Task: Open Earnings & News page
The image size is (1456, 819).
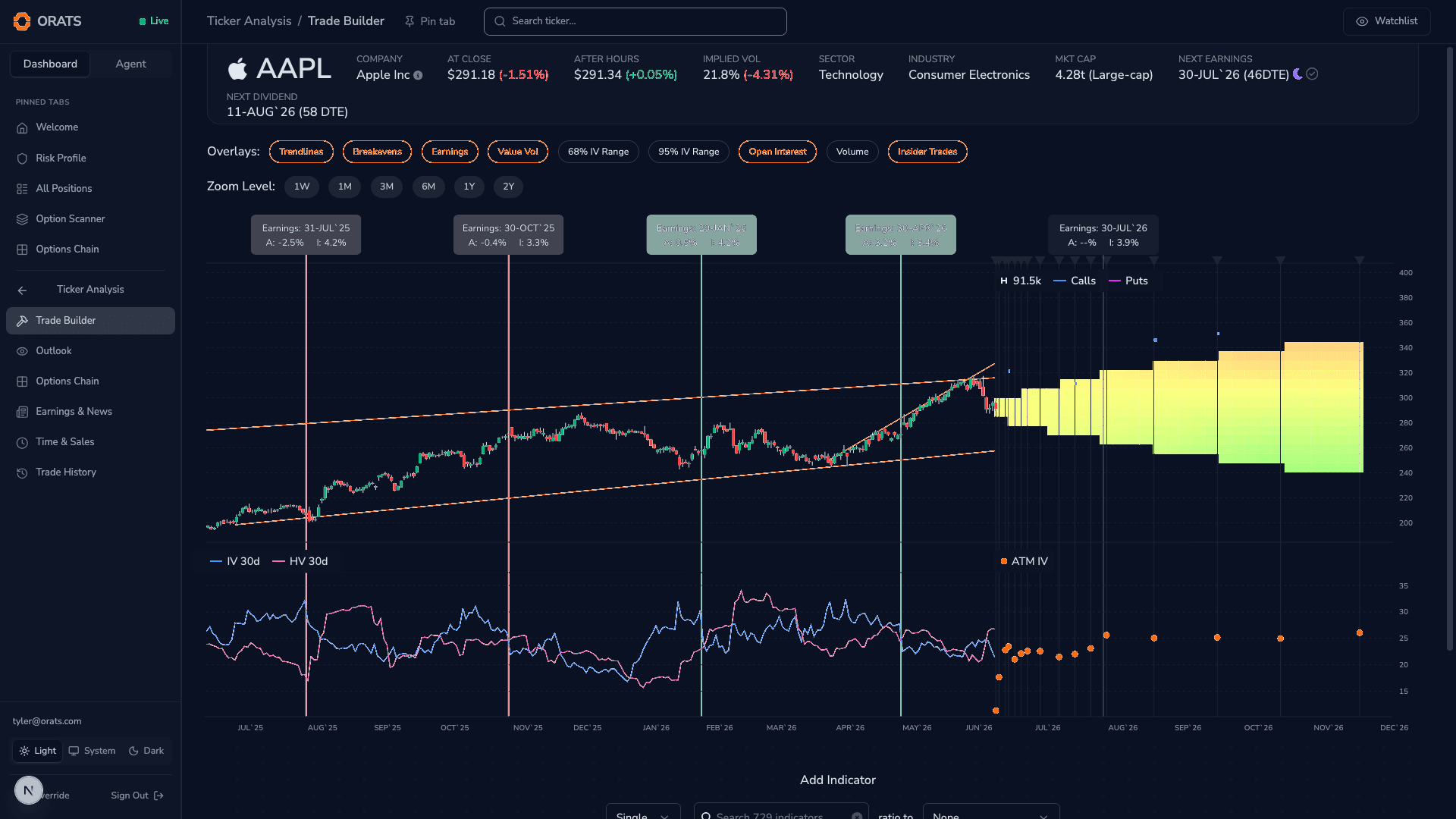Action: 90,412
